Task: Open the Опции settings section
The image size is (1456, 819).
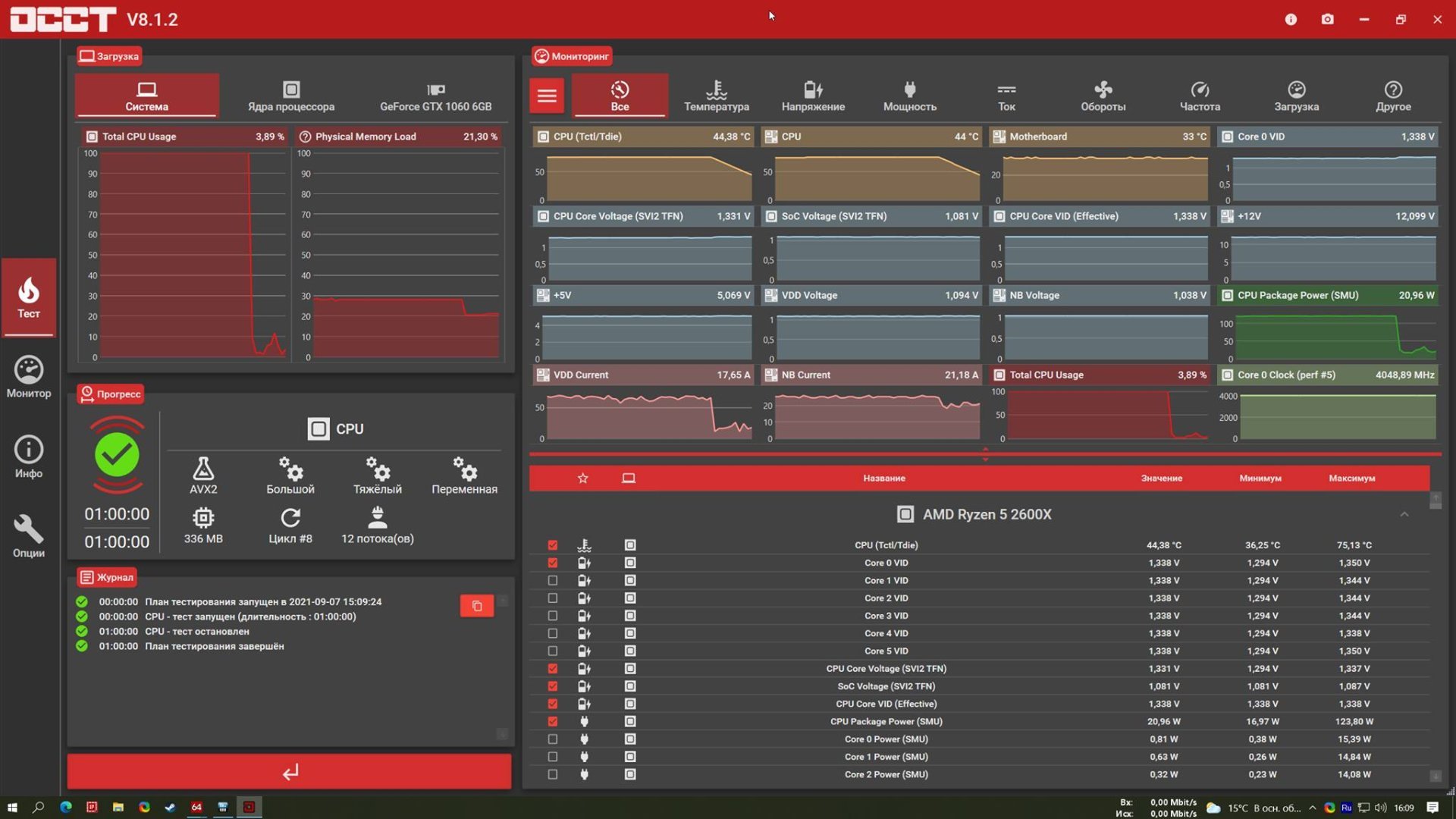Action: pyautogui.click(x=29, y=536)
